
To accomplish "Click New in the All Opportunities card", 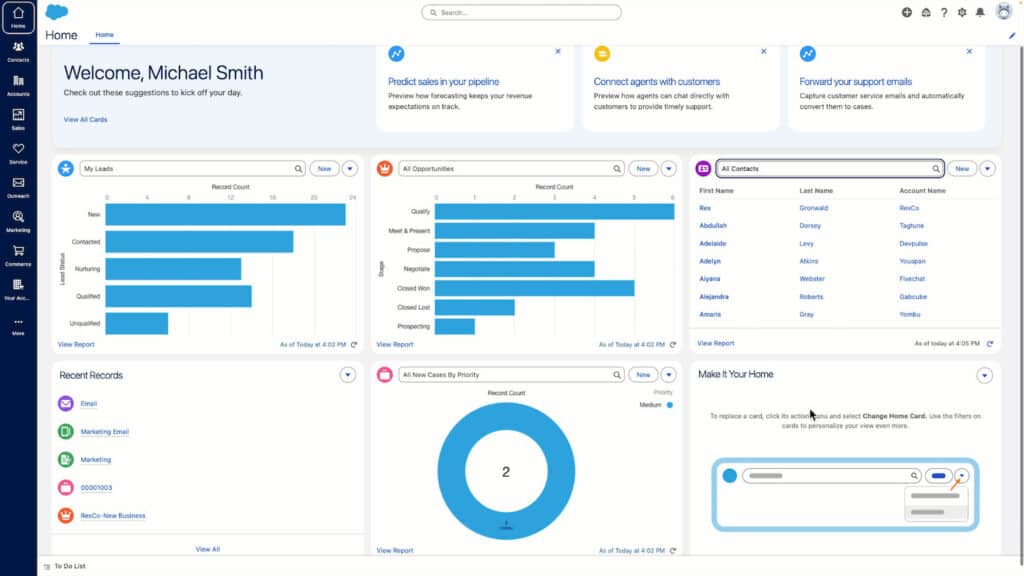I will (x=643, y=168).
